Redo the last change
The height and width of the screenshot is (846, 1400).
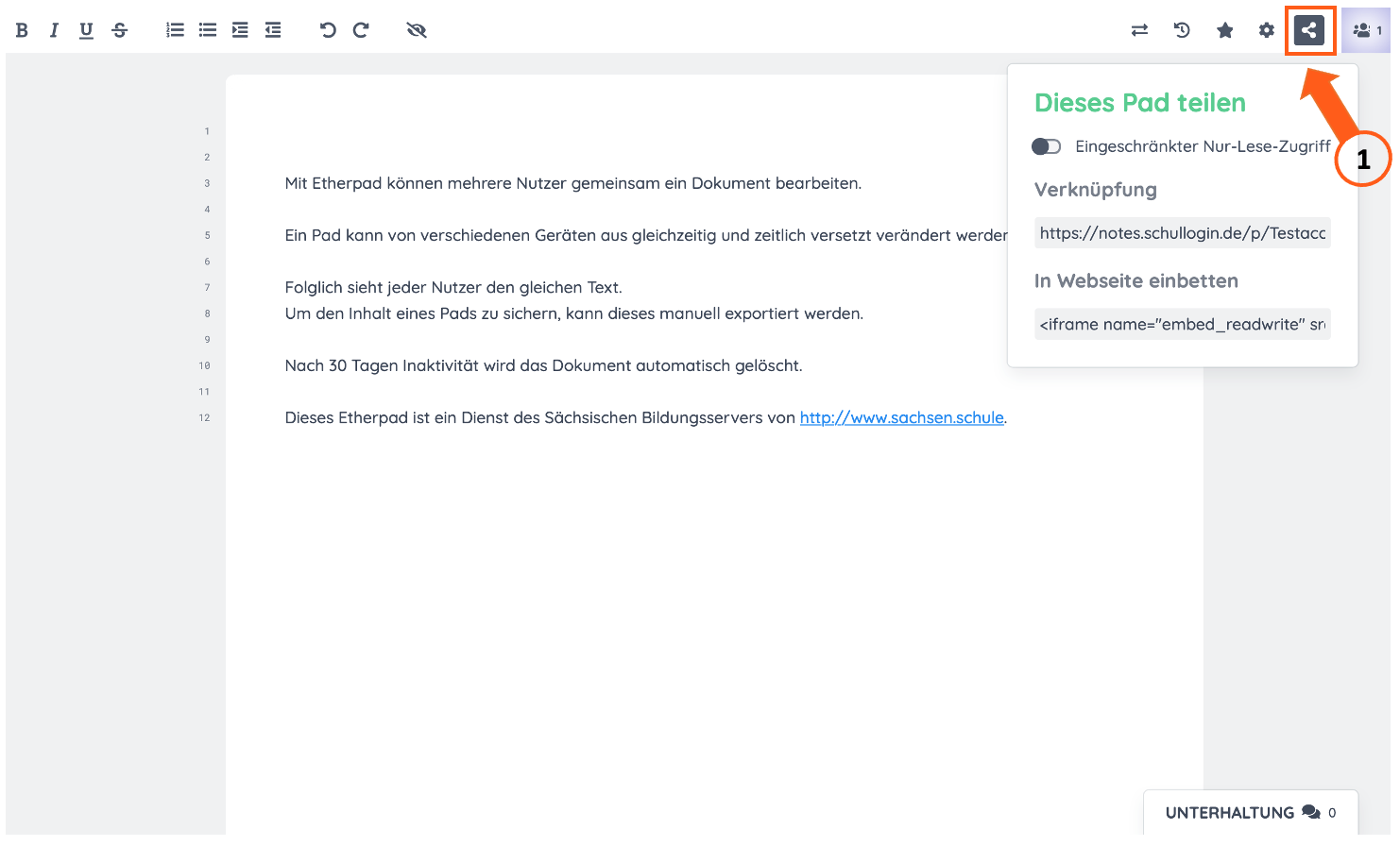pyautogui.click(x=361, y=30)
